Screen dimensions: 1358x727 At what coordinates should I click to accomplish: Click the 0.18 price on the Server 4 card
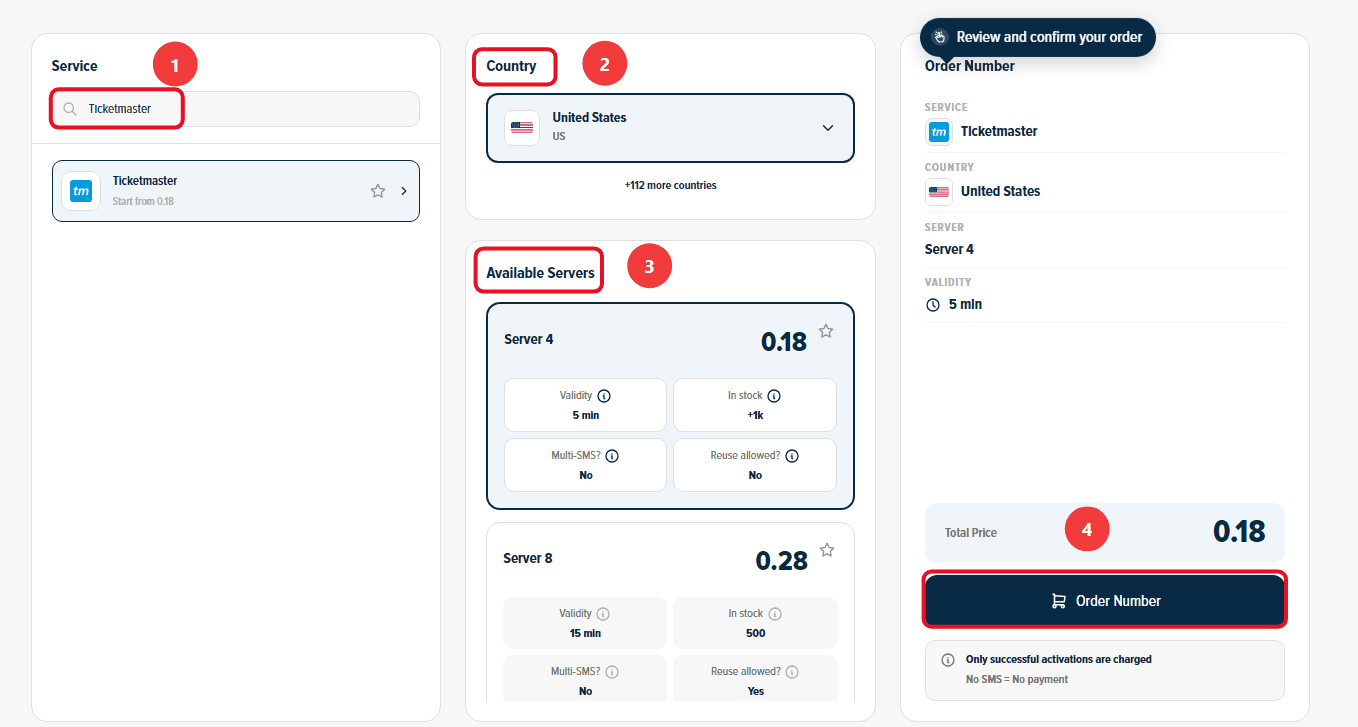(x=784, y=342)
